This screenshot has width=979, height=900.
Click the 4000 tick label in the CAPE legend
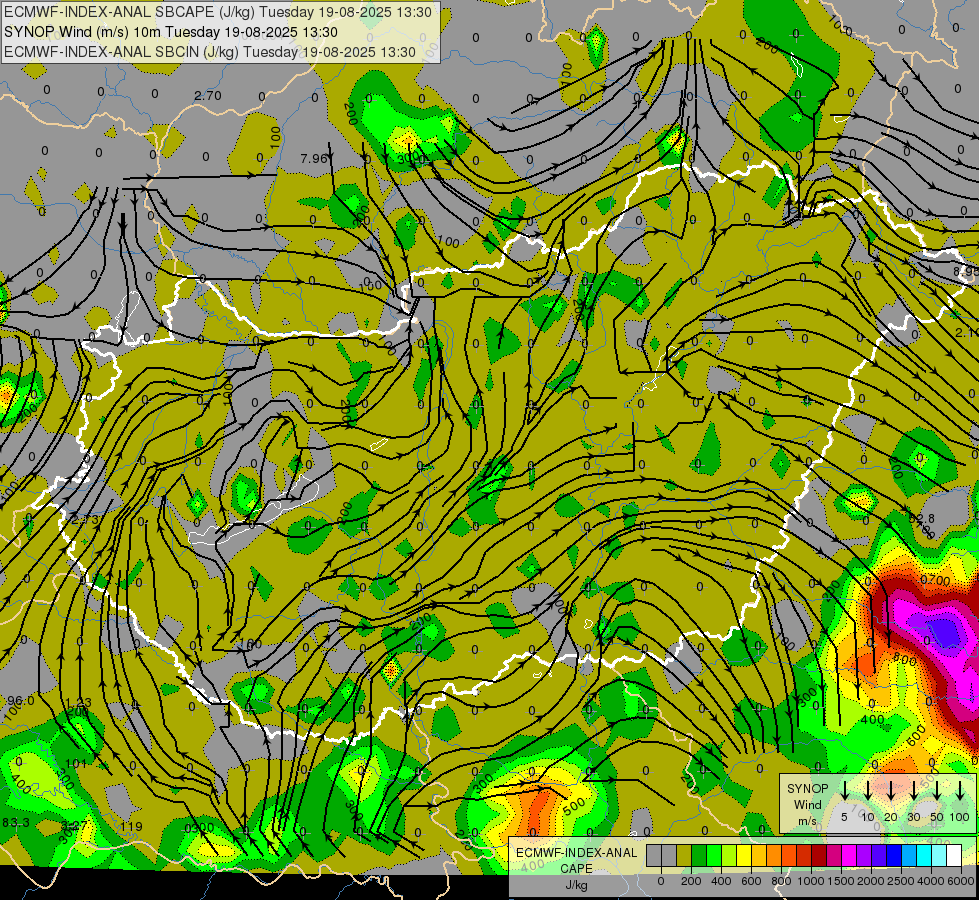pos(931,881)
